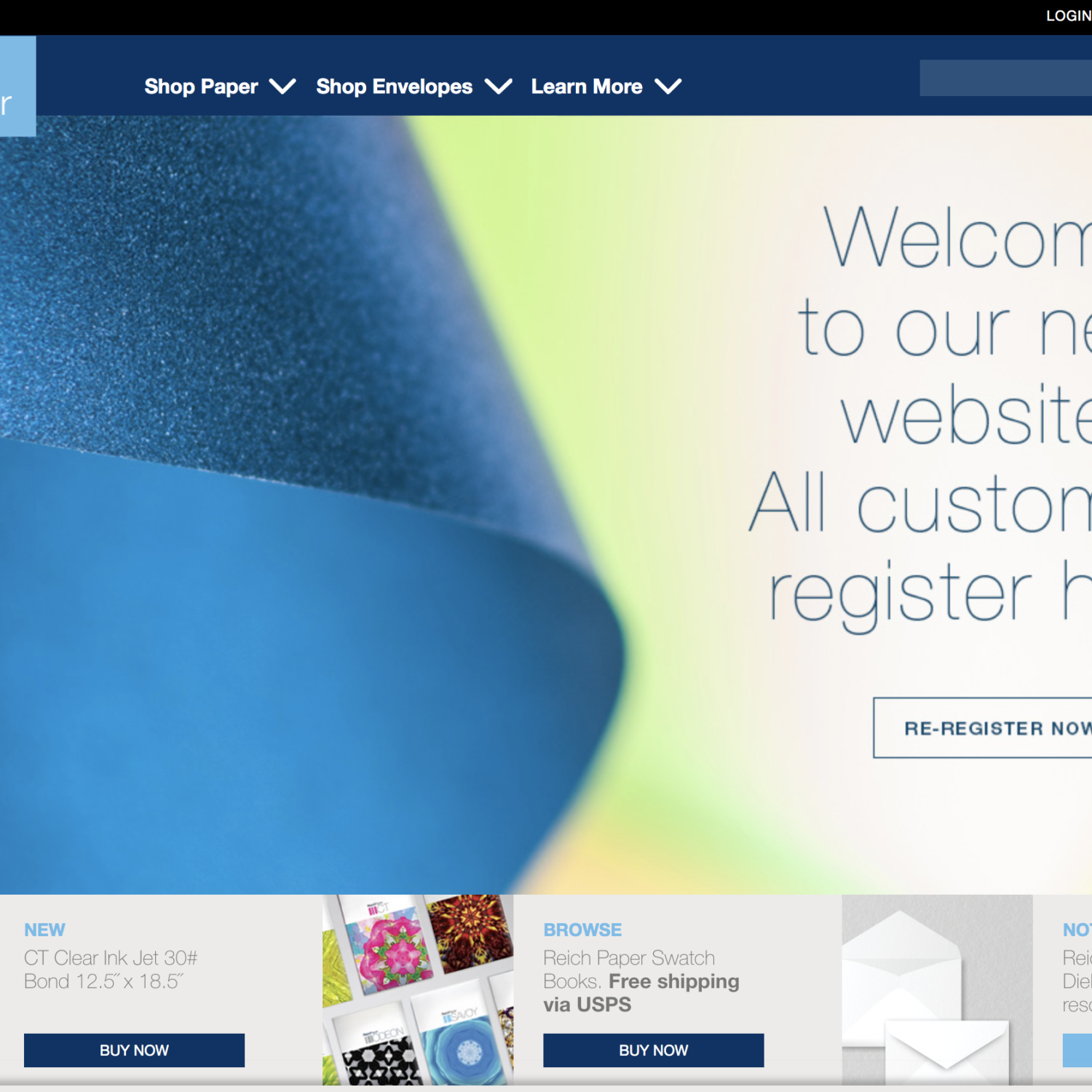Open the Learn More menu
The height and width of the screenshot is (1092, 1092).
click(586, 87)
